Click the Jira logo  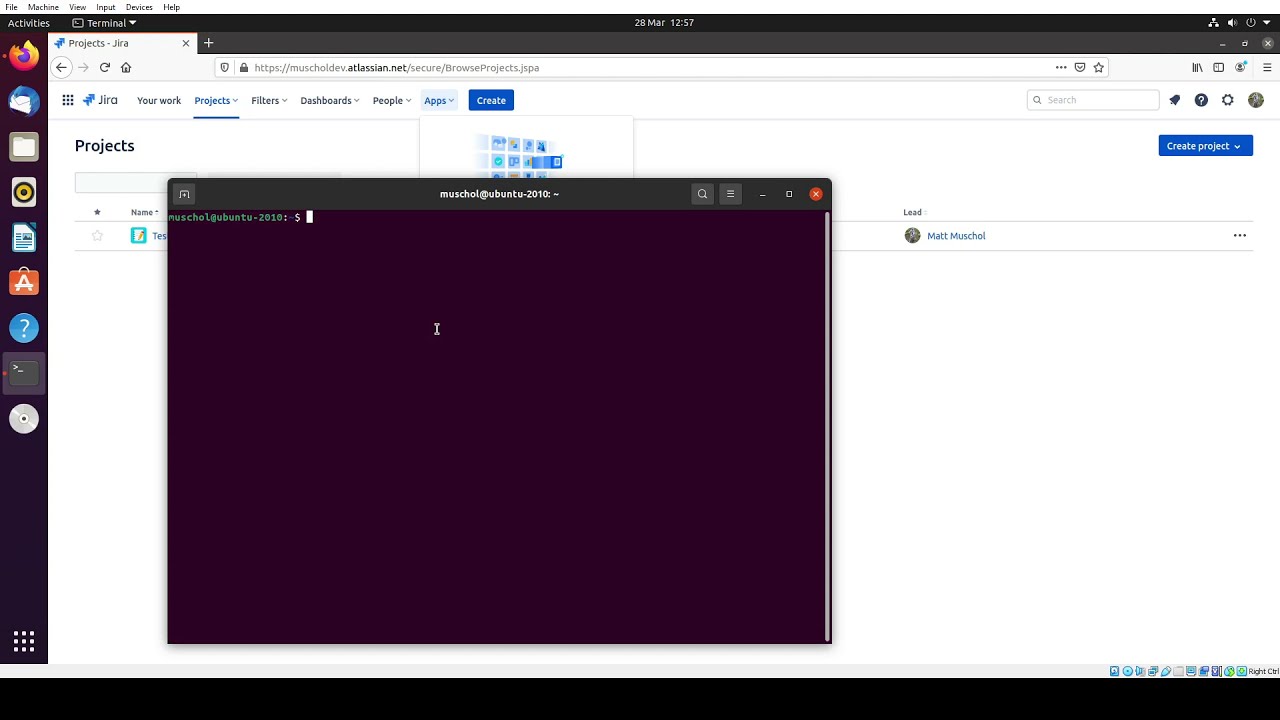100,100
